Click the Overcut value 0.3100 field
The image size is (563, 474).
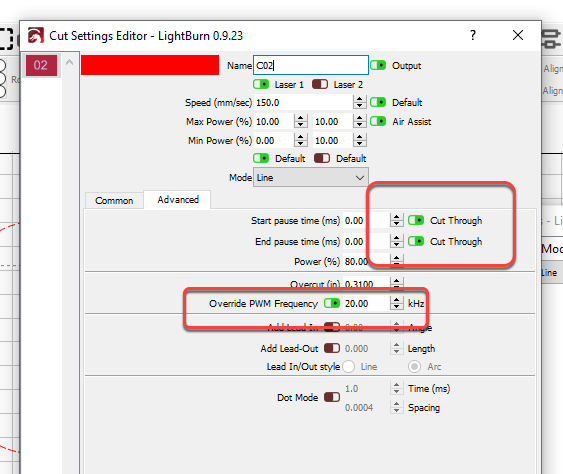tap(366, 284)
